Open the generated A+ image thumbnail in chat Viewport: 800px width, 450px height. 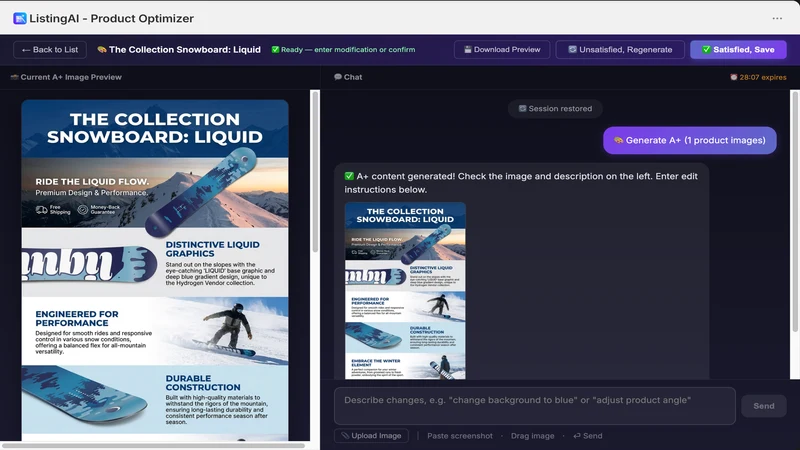click(x=405, y=290)
